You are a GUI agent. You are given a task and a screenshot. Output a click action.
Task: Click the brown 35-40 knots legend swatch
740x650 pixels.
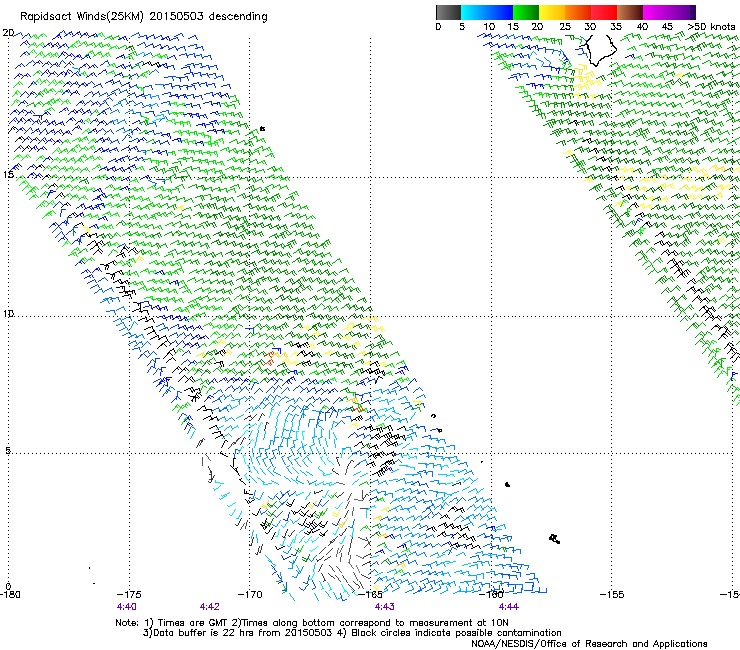pyautogui.click(x=630, y=12)
